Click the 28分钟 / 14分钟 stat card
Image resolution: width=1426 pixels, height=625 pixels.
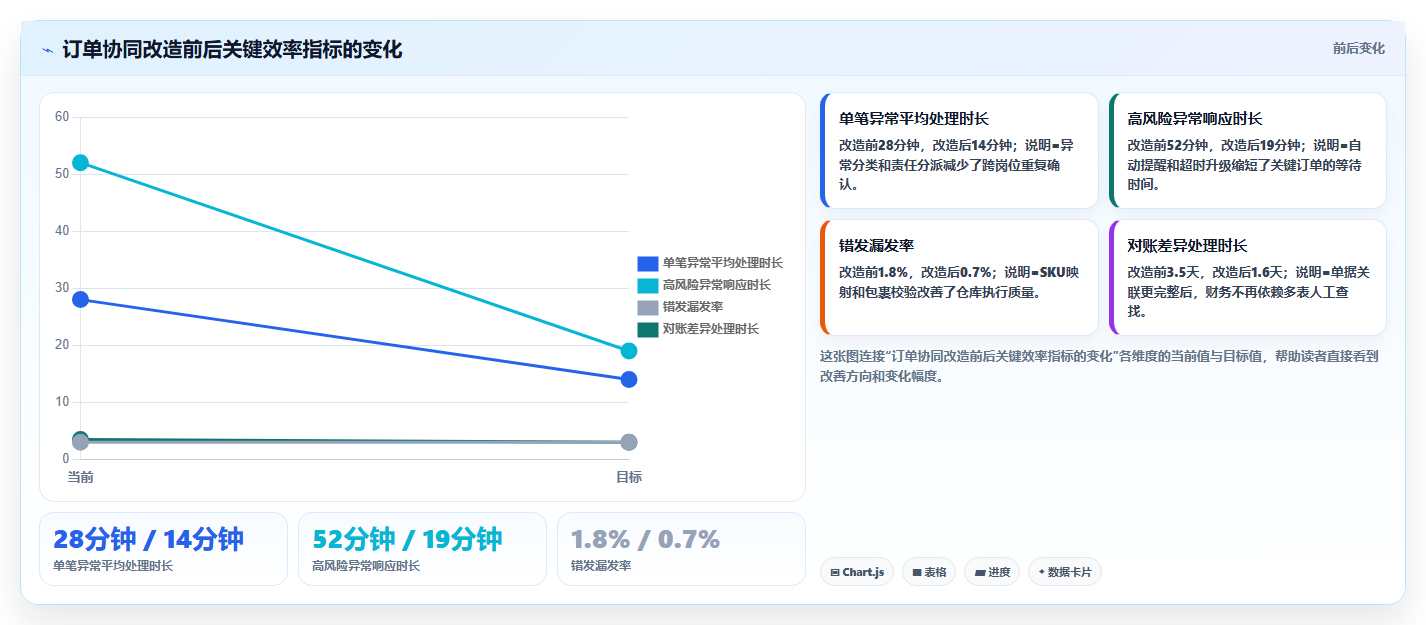163,549
